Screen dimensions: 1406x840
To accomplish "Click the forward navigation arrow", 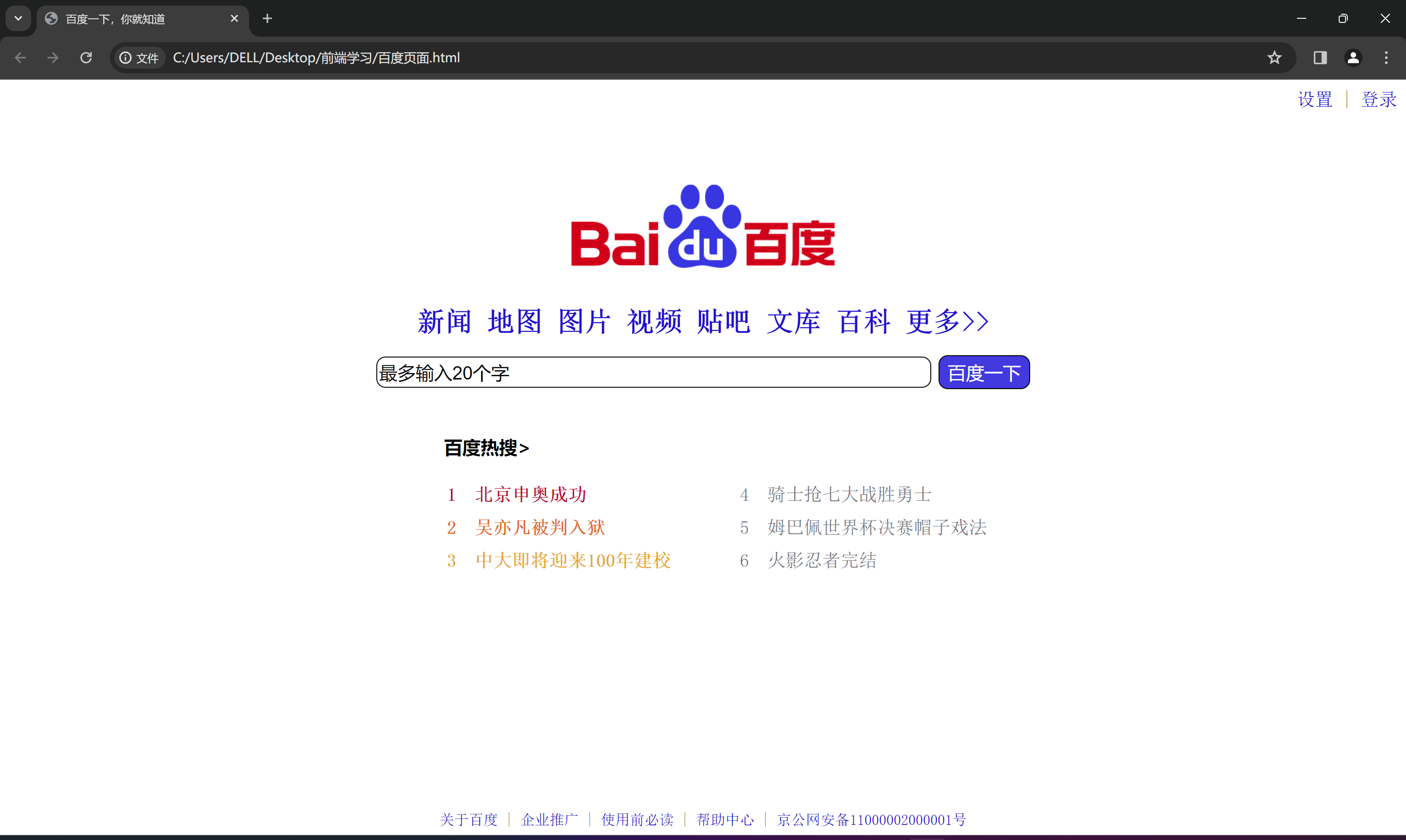I will 52,57.
